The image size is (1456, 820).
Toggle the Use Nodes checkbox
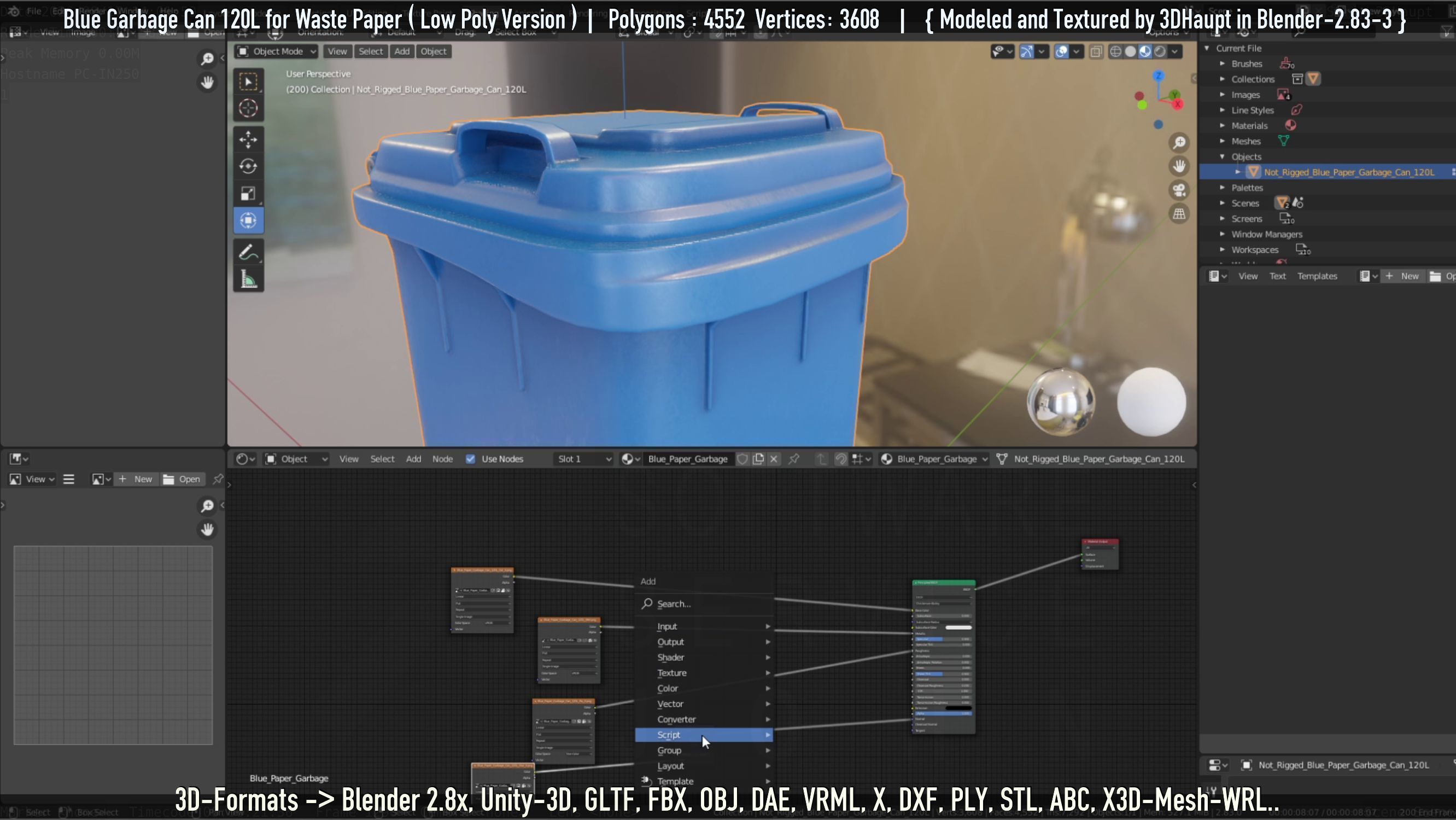click(470, 459)
